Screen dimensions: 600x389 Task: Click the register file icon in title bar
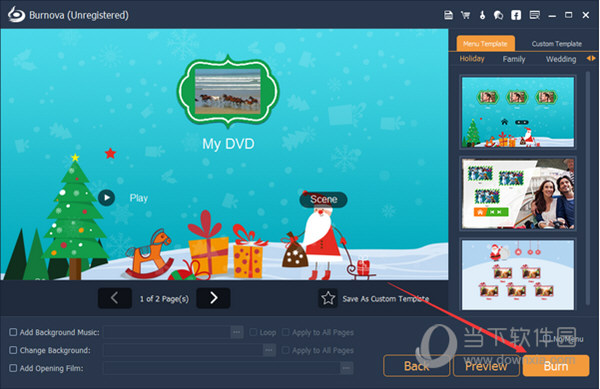pos(448,15)
